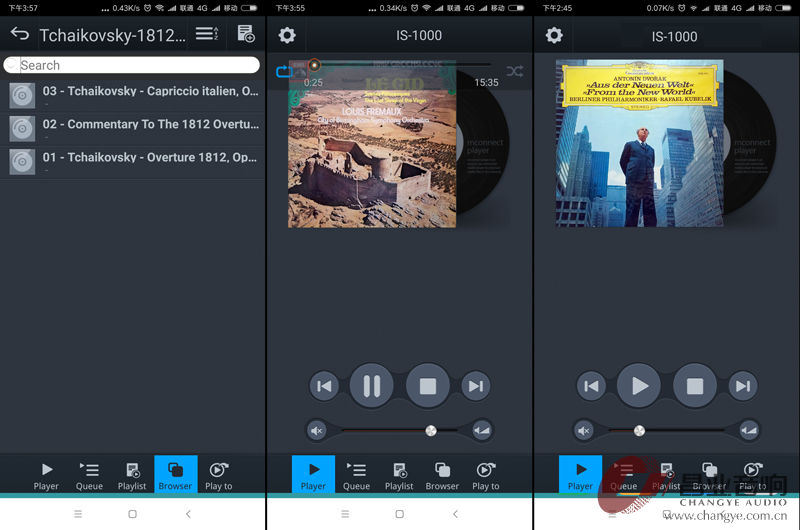
Task: Mute volume in middle screen
Action: click(317, 431)
